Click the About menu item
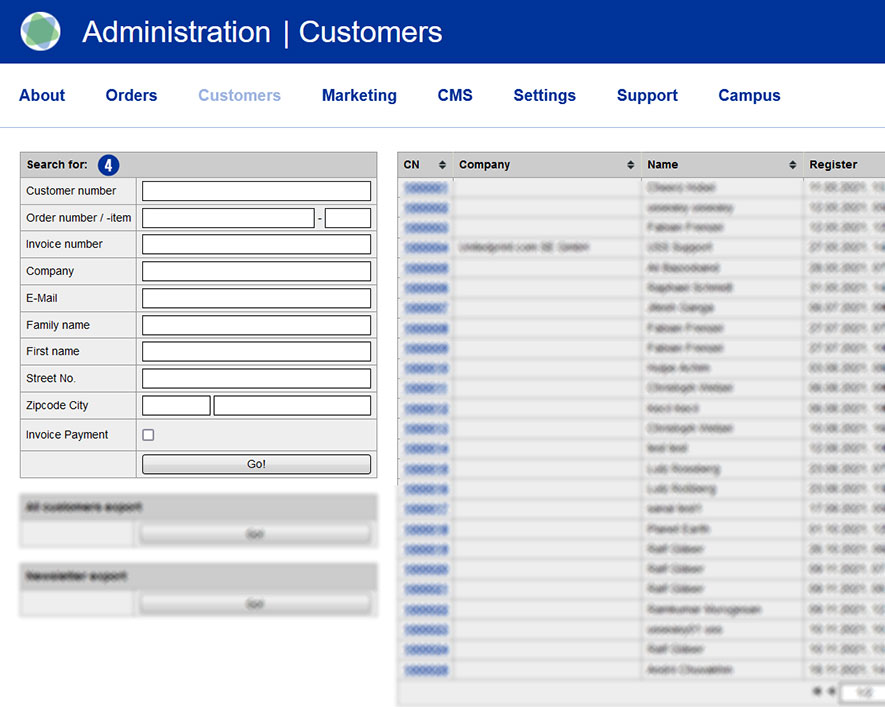This screenshot has width=885, height=707. click(42, 96)
